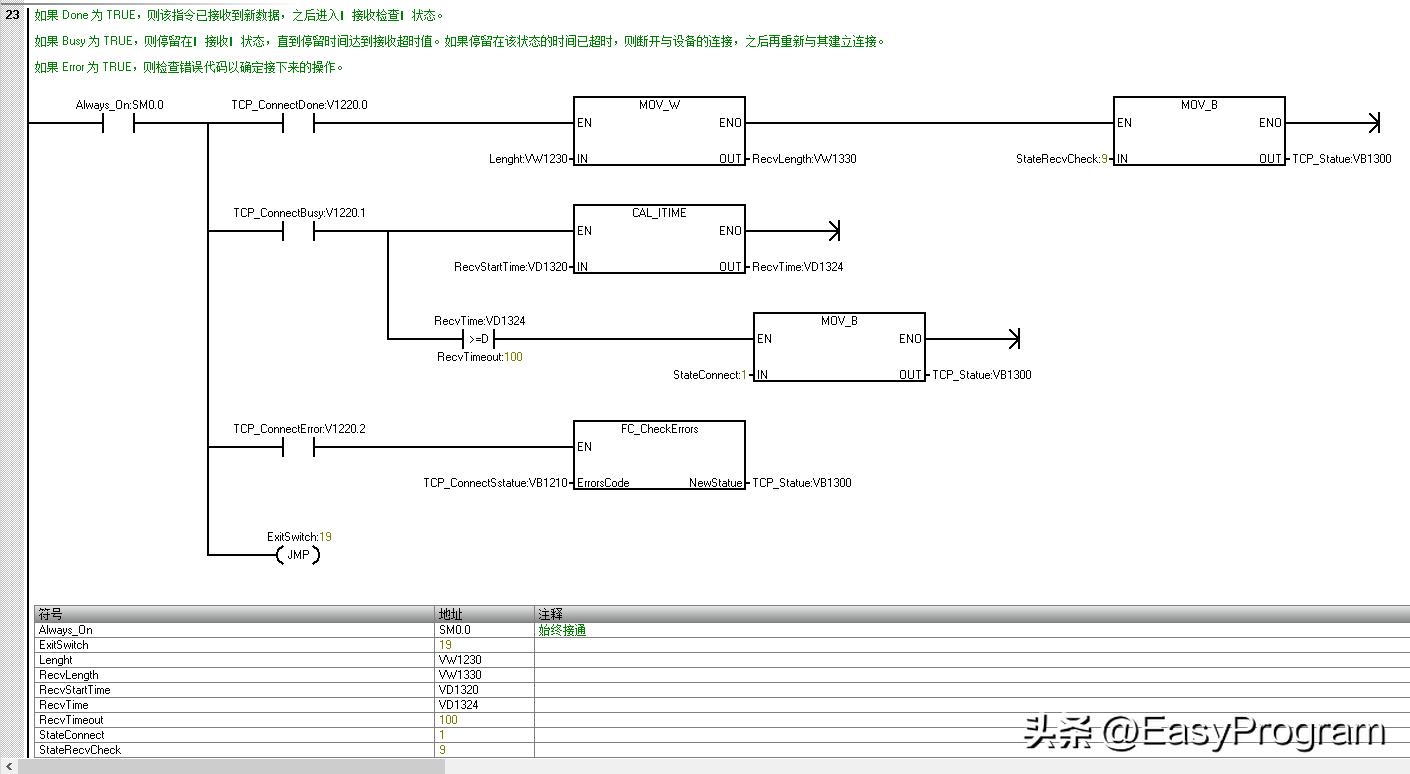Select the MOV_W instruction block
Screen dimensions: 1410x774
click(x=658, y=130)
